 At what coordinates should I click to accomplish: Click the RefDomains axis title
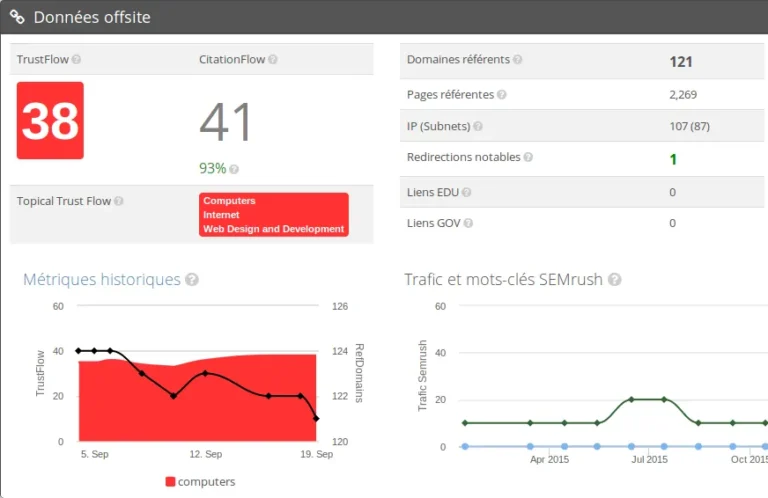[x=359, y=373]
